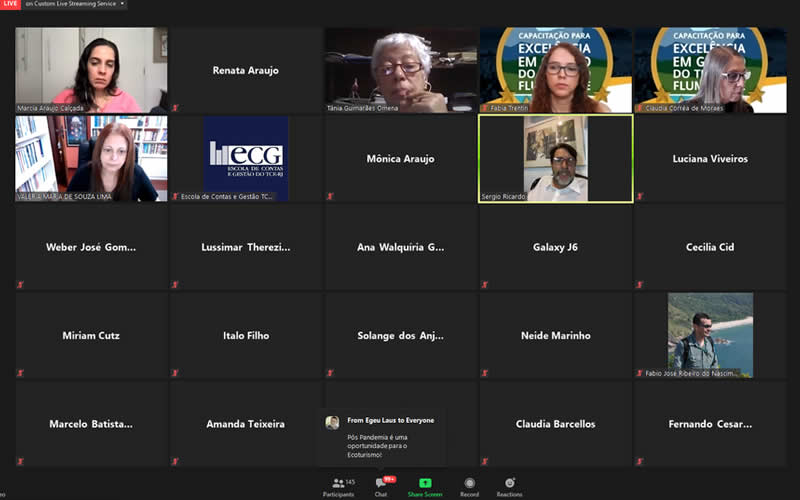Image resolution: width=800 pixels, height=500 pixels.
Task: Click Tânia Guimarães Omena's video tile
Action: click(400, 70)
